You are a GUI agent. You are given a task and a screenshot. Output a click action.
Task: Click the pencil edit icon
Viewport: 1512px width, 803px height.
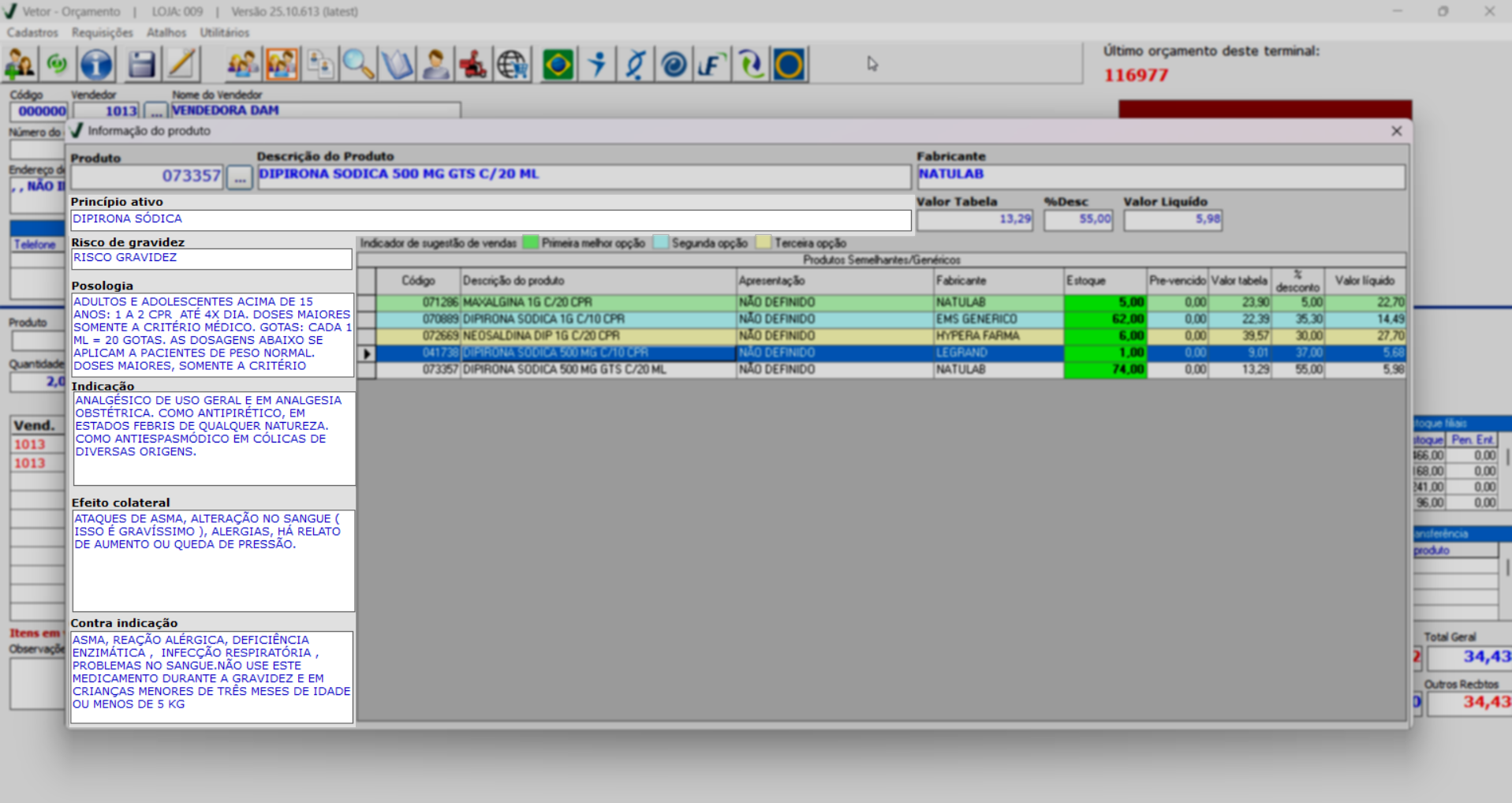click(x=181, y=65)
